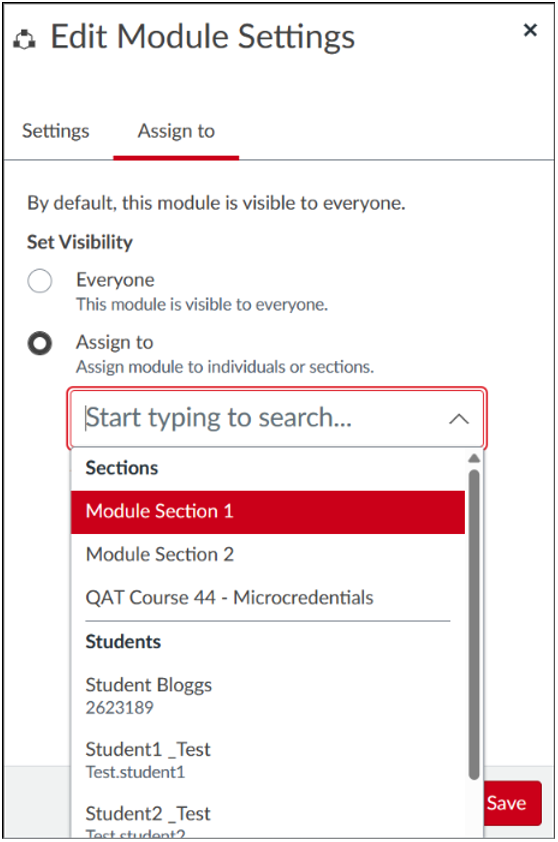Close the Edit Module Settings tray
This screenshot has height=842, width=558.
[530, 30]
